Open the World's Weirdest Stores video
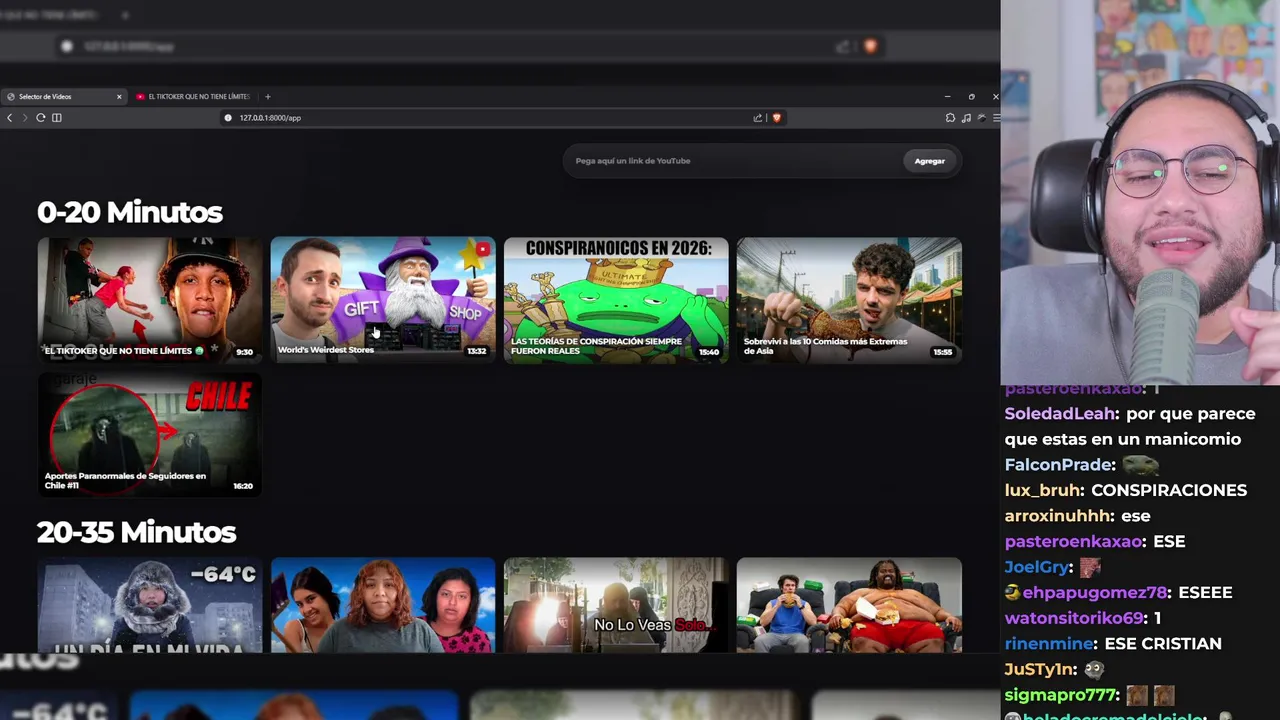Screen dimensions: 1280x720 coord(383,300)
